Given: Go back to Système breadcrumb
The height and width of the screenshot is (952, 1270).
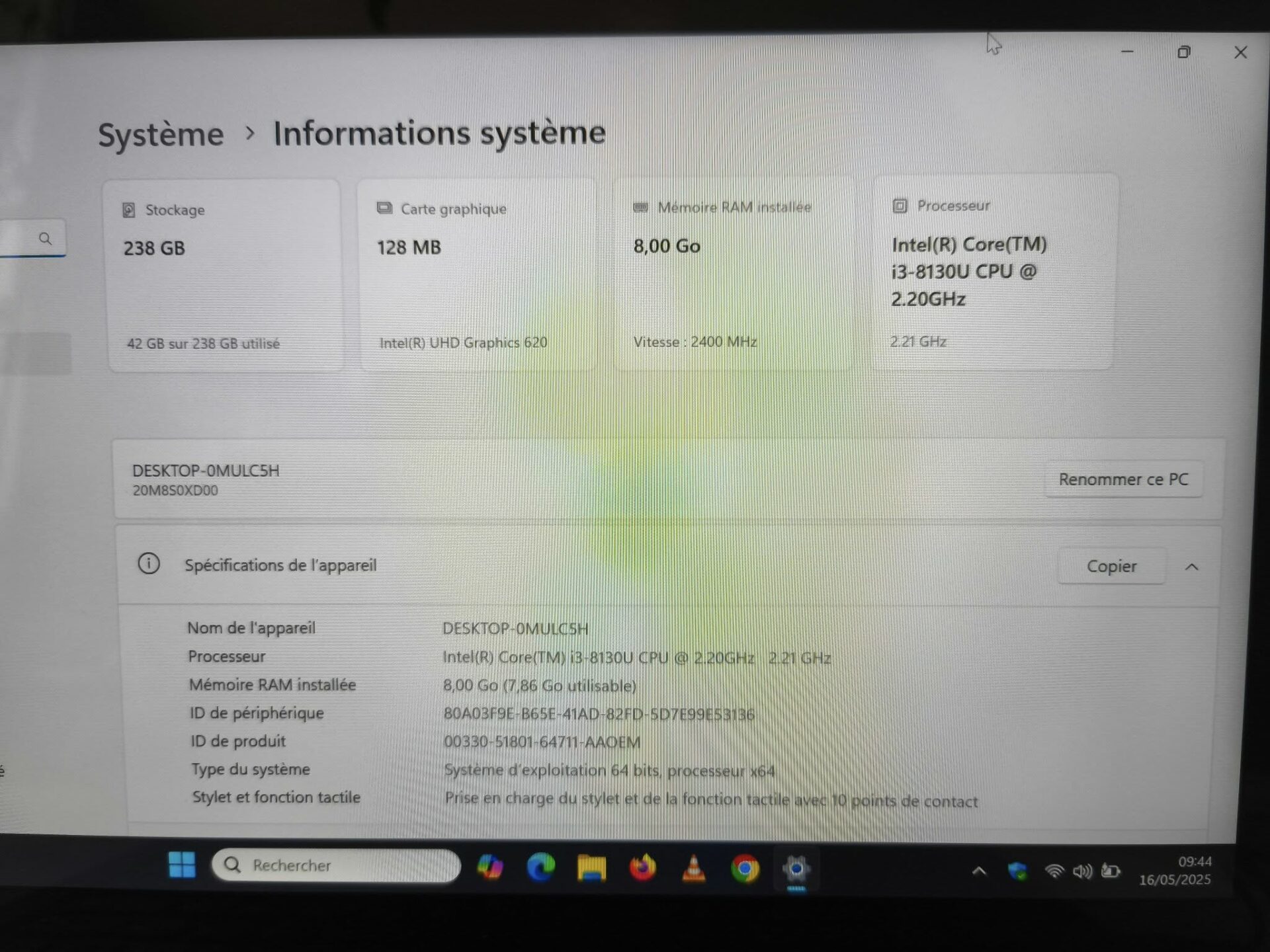Looking at the screenshot, I should [161, 134].
